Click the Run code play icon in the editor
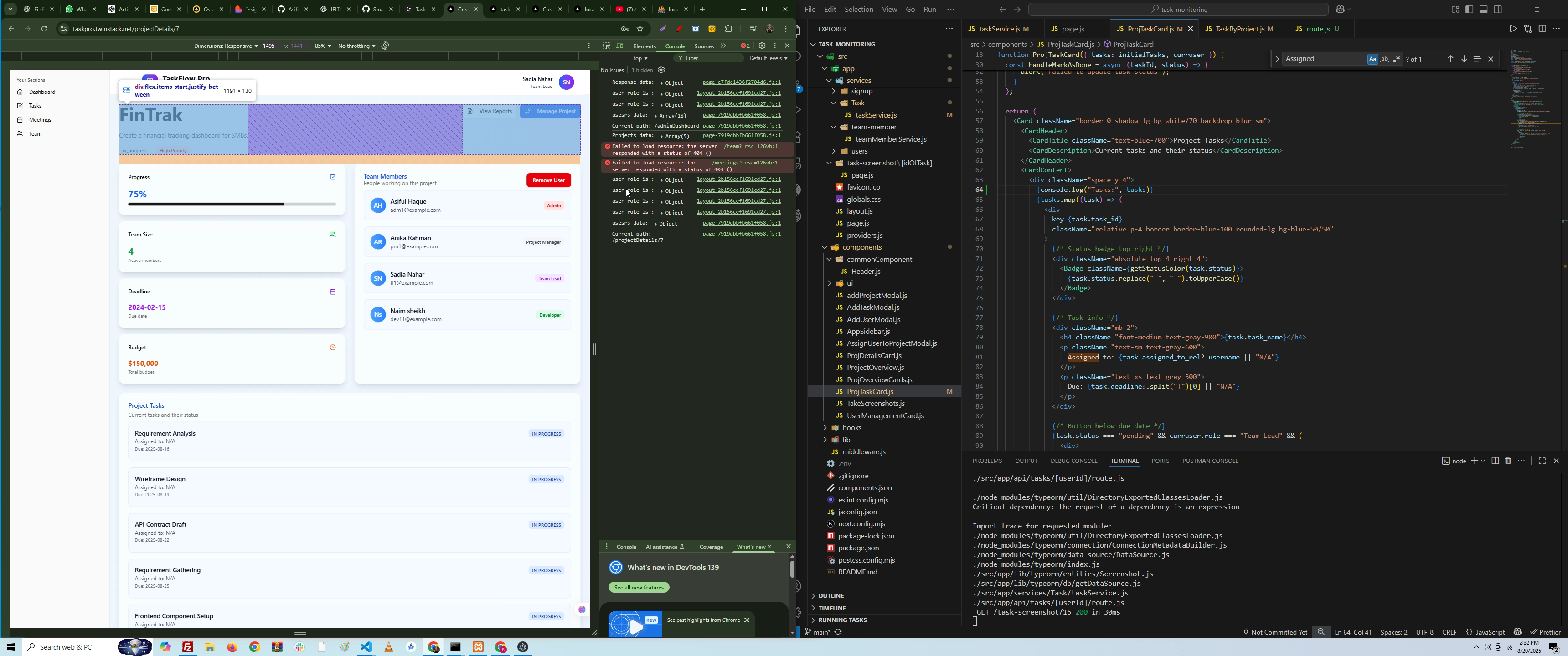1568x656 pixels. (1512, 29)
